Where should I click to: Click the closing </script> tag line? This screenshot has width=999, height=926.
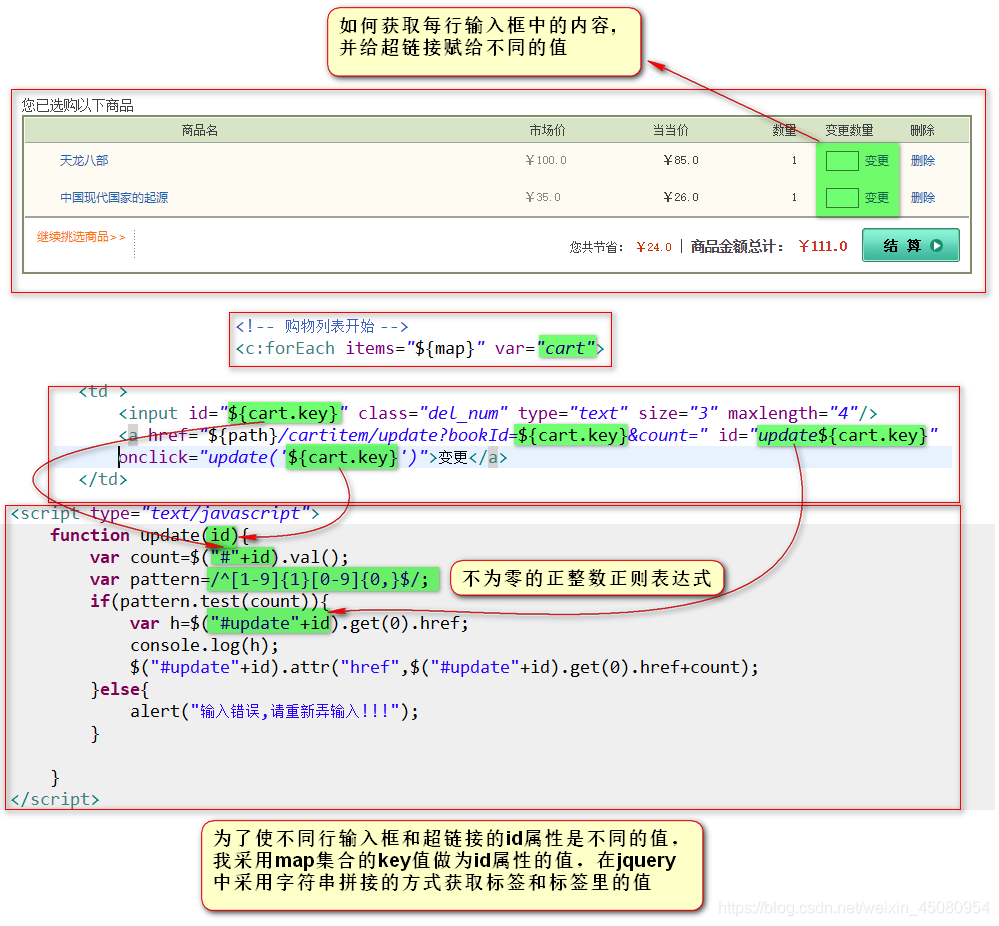pos(55,799)
